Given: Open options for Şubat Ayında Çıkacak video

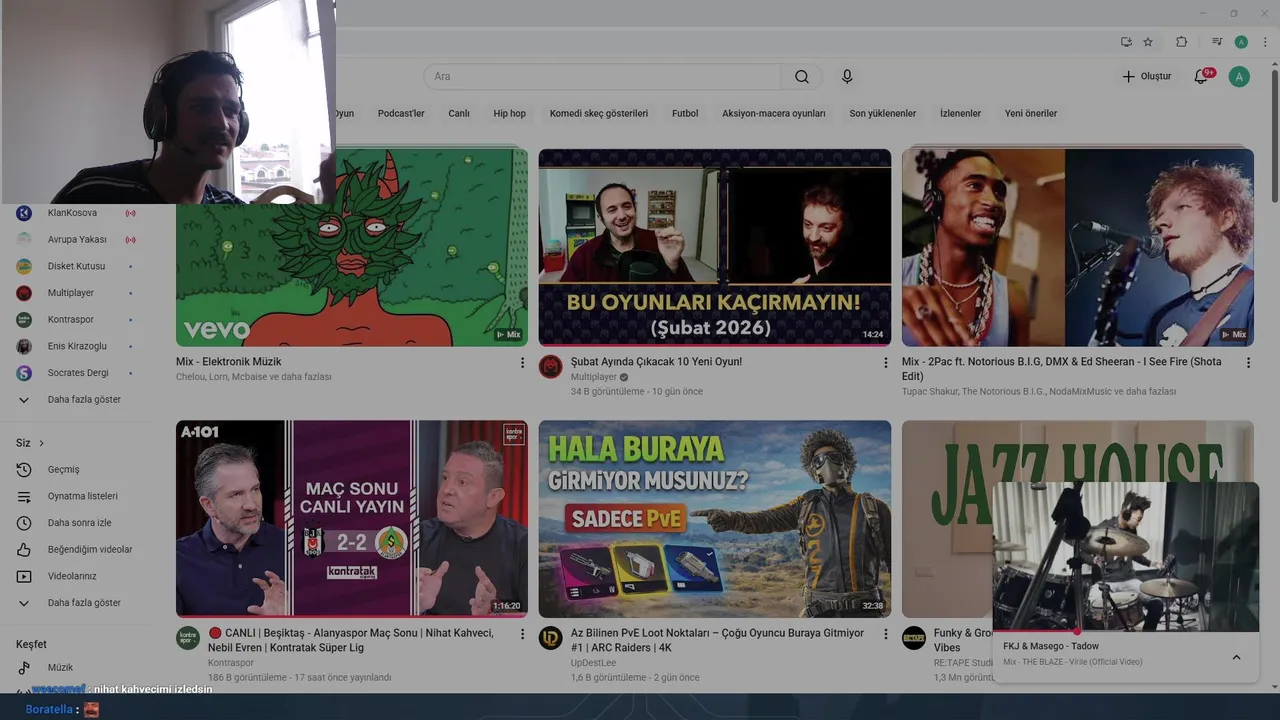Looking at the screenshot, I should click(885, 362).
